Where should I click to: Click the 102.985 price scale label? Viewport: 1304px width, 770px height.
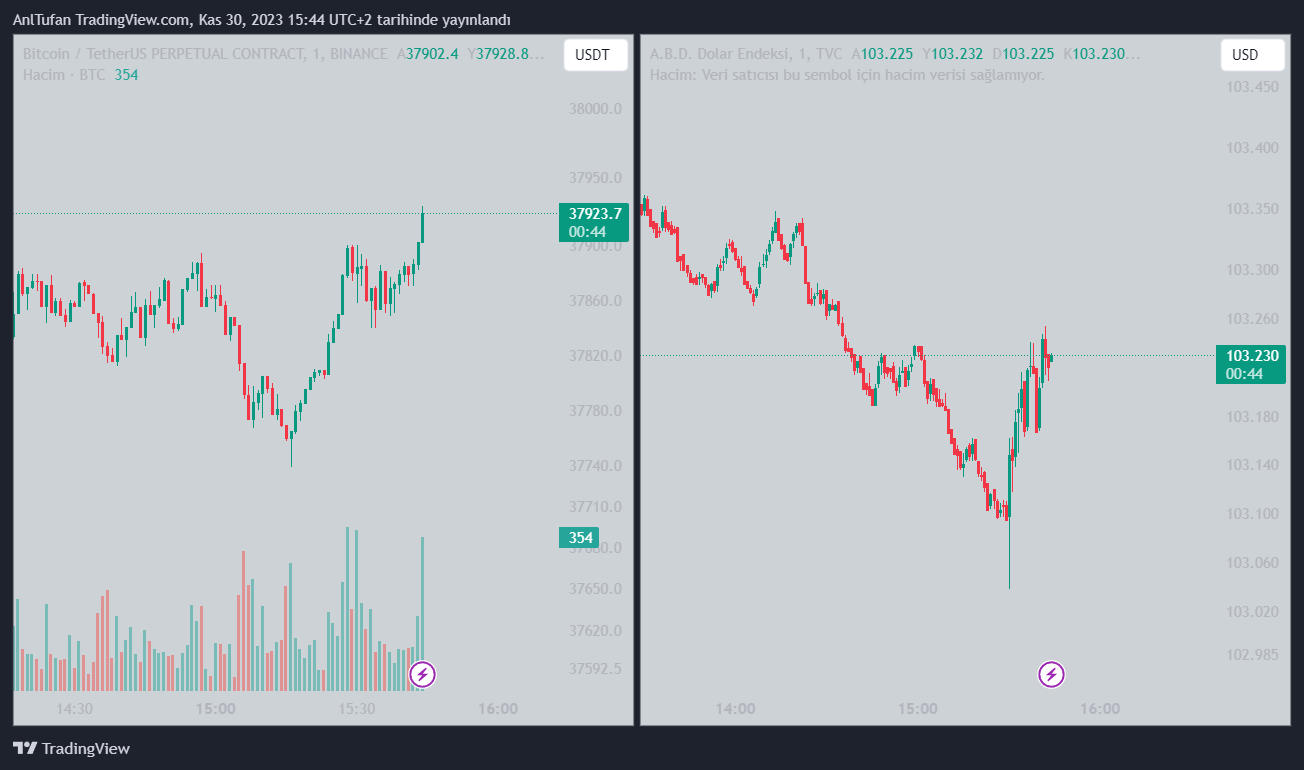tap(1251, 654)
